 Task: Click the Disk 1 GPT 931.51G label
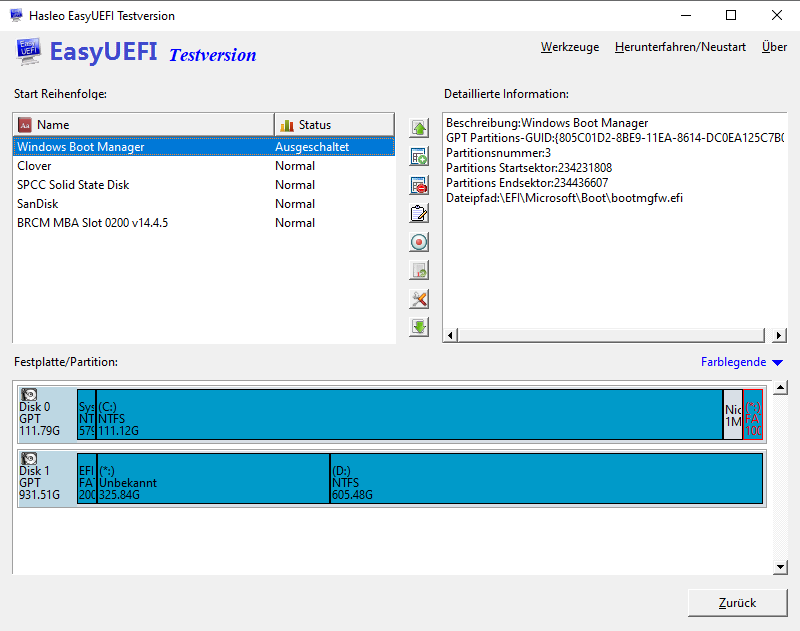click(39, 483)
